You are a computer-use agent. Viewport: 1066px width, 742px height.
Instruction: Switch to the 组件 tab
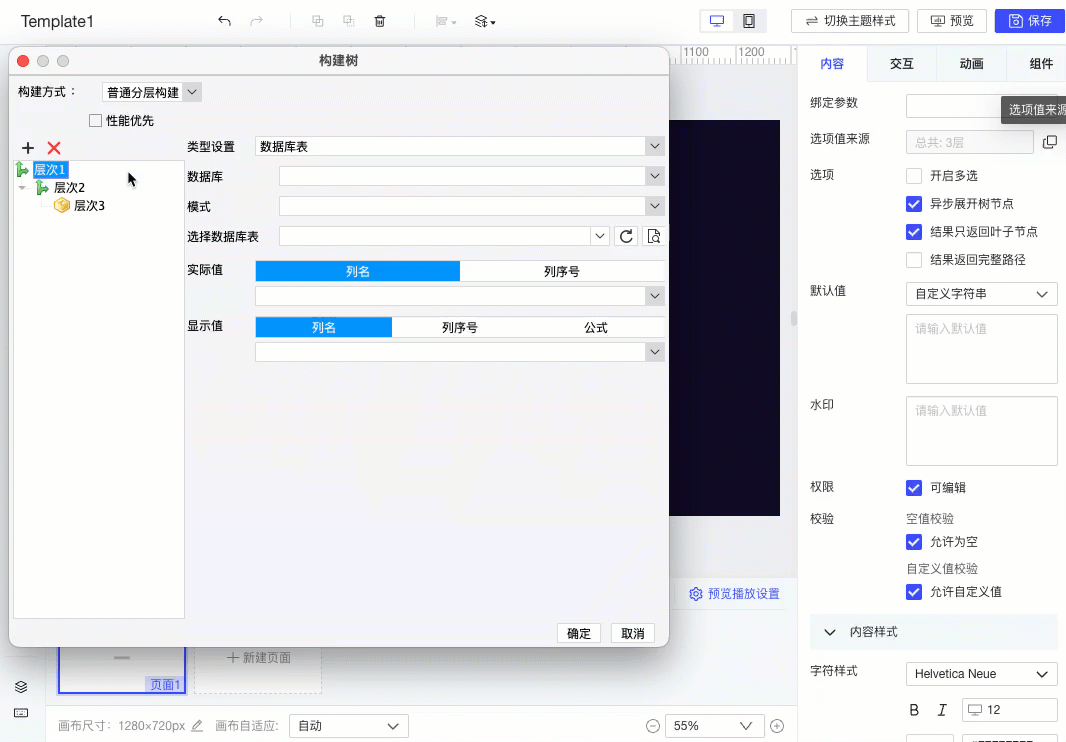(x=1041, y=64)
